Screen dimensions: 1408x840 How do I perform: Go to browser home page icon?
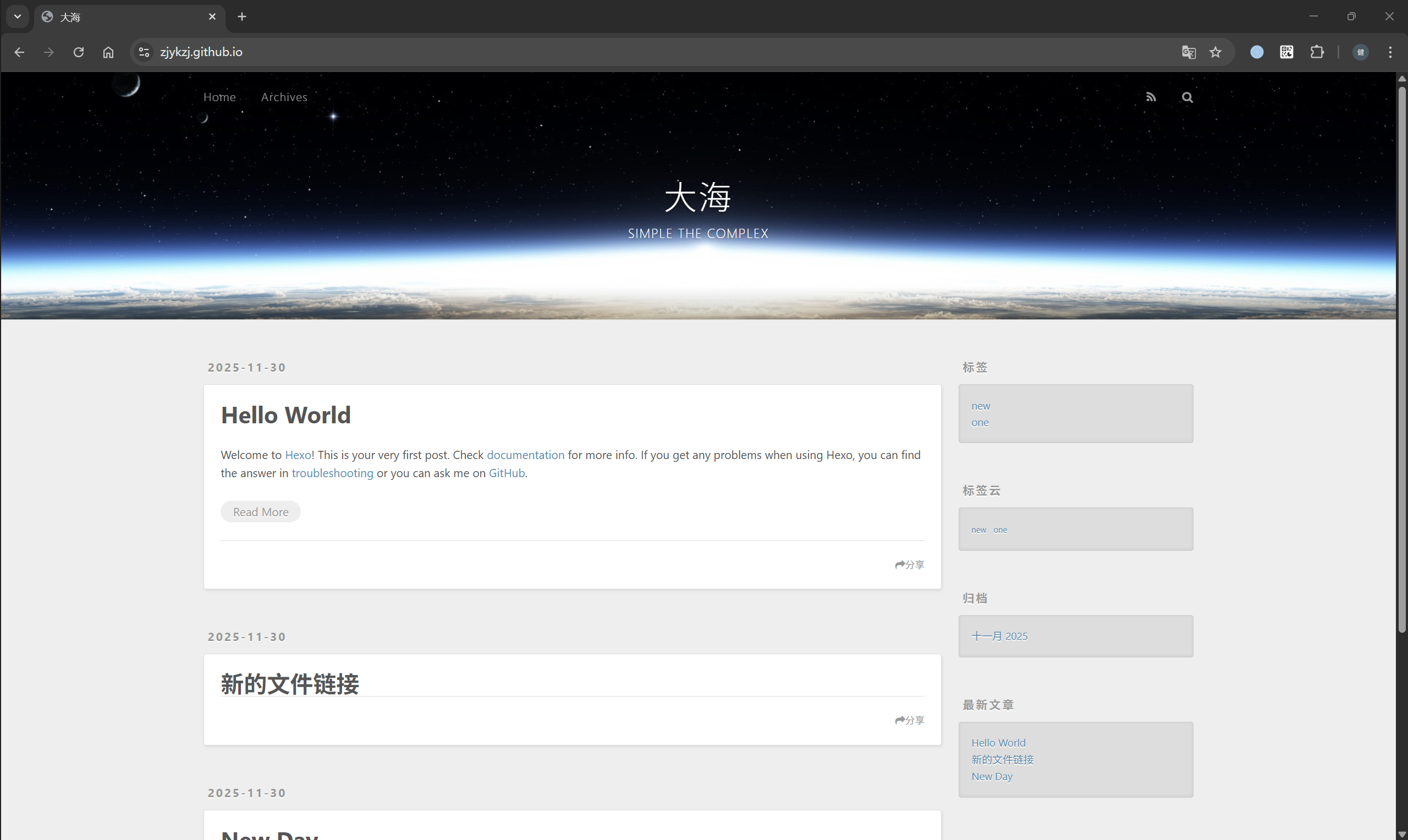[108, 52]
